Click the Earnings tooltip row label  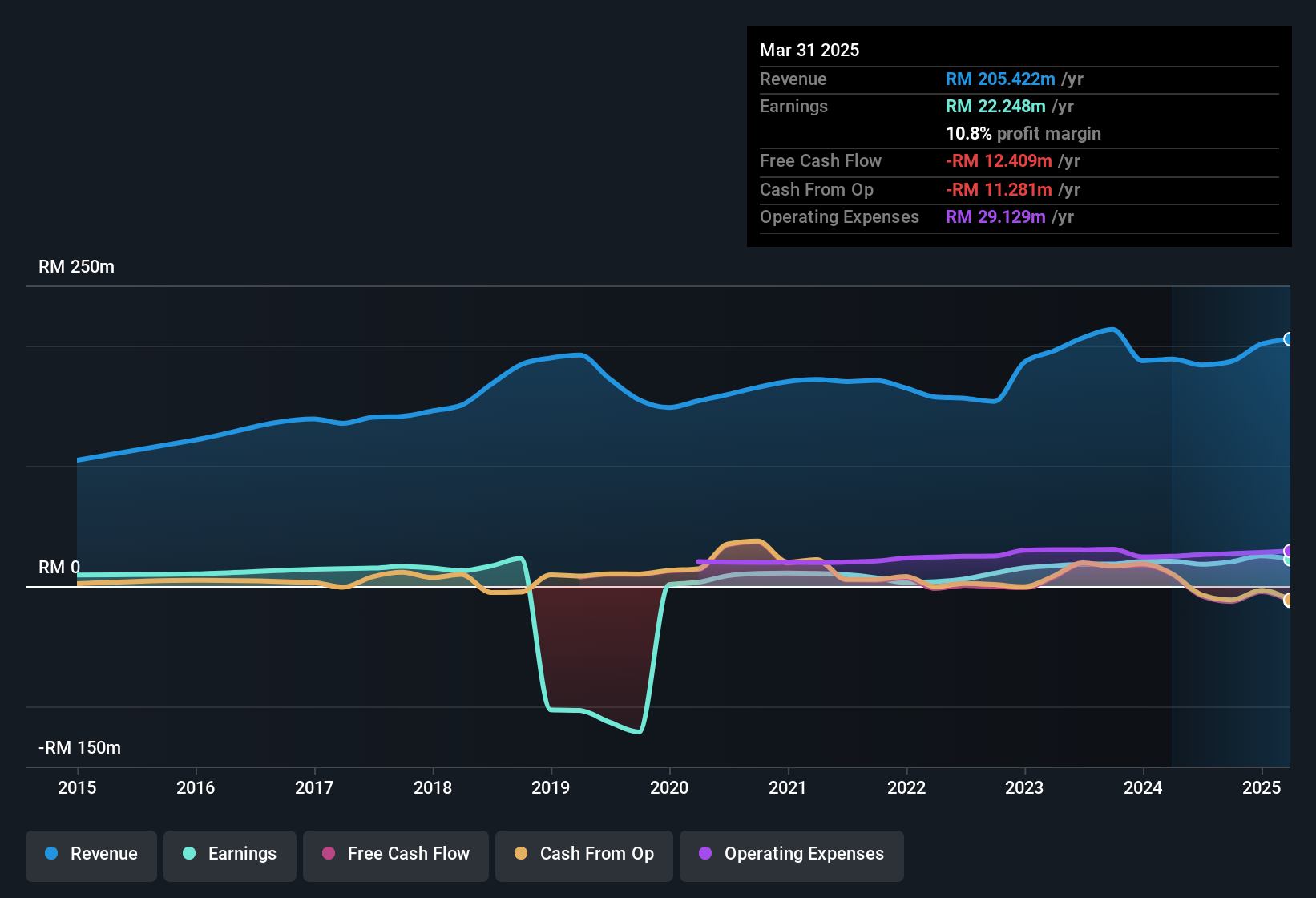pyautogui.click(x=793, y=106)
